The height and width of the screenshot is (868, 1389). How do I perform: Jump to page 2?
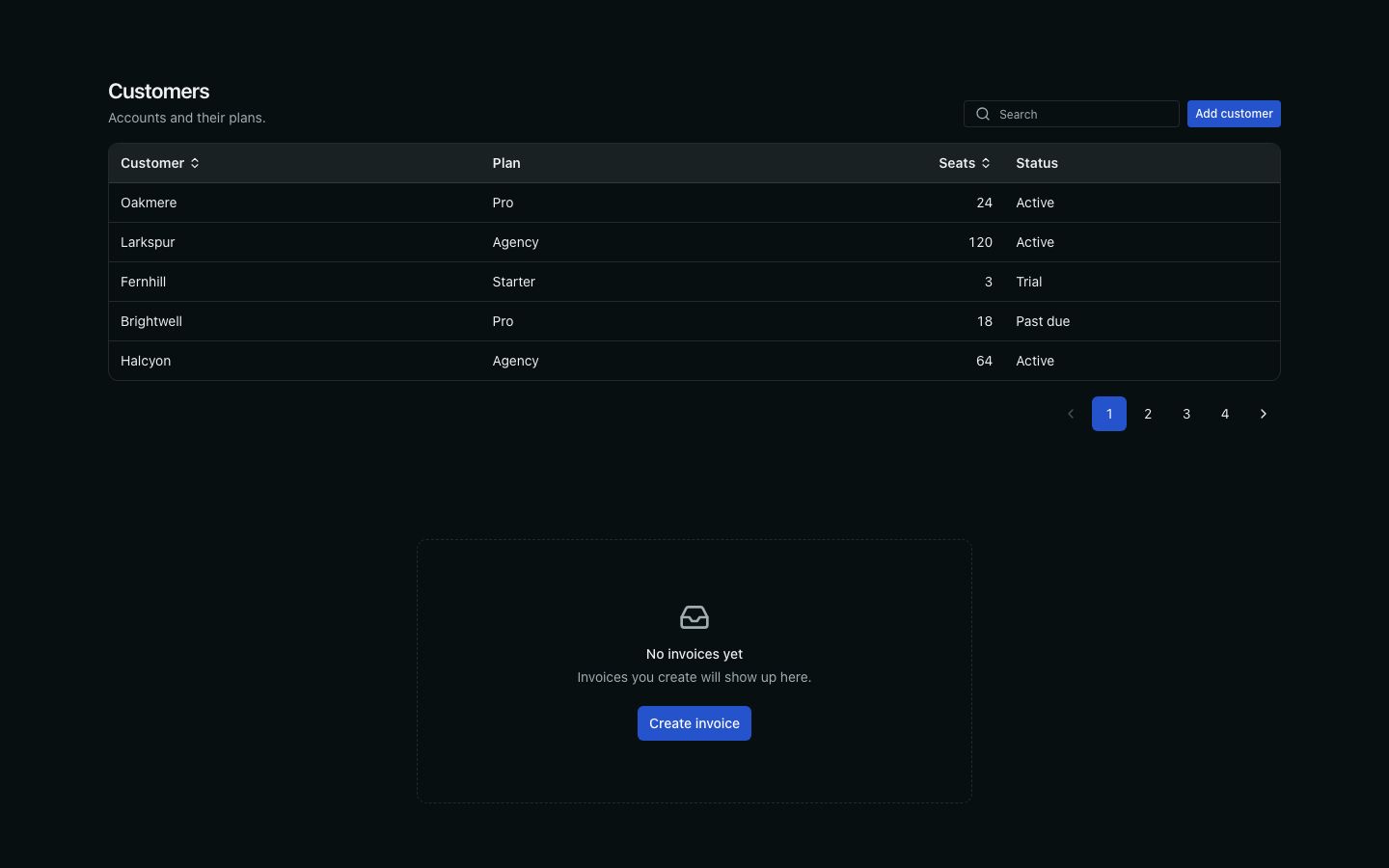point(1148,414)
